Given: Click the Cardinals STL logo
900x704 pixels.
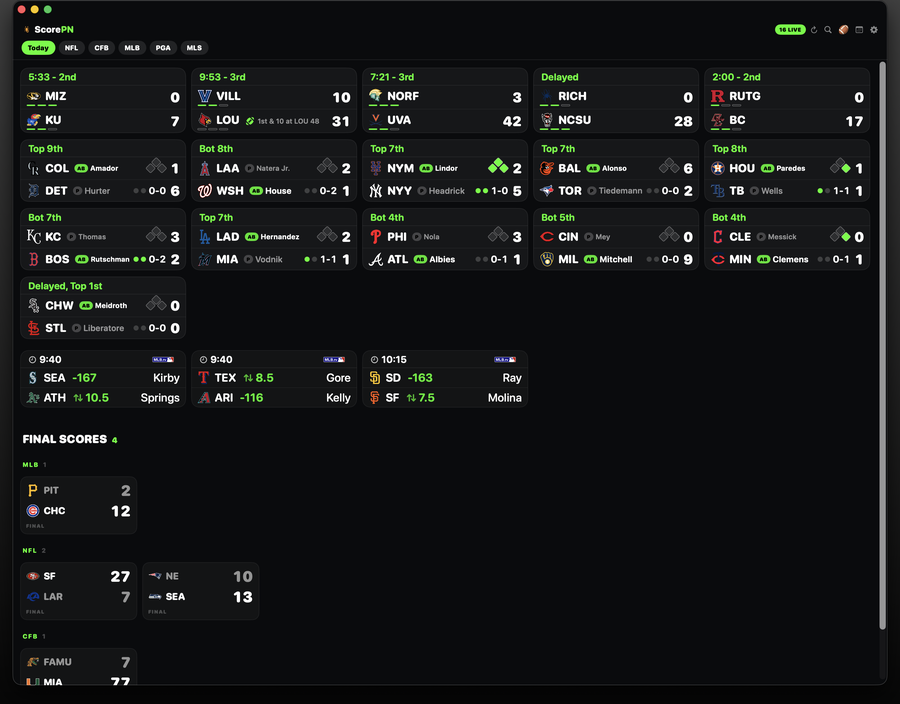Looking at the screenshot, I should (x=33, y=328).
